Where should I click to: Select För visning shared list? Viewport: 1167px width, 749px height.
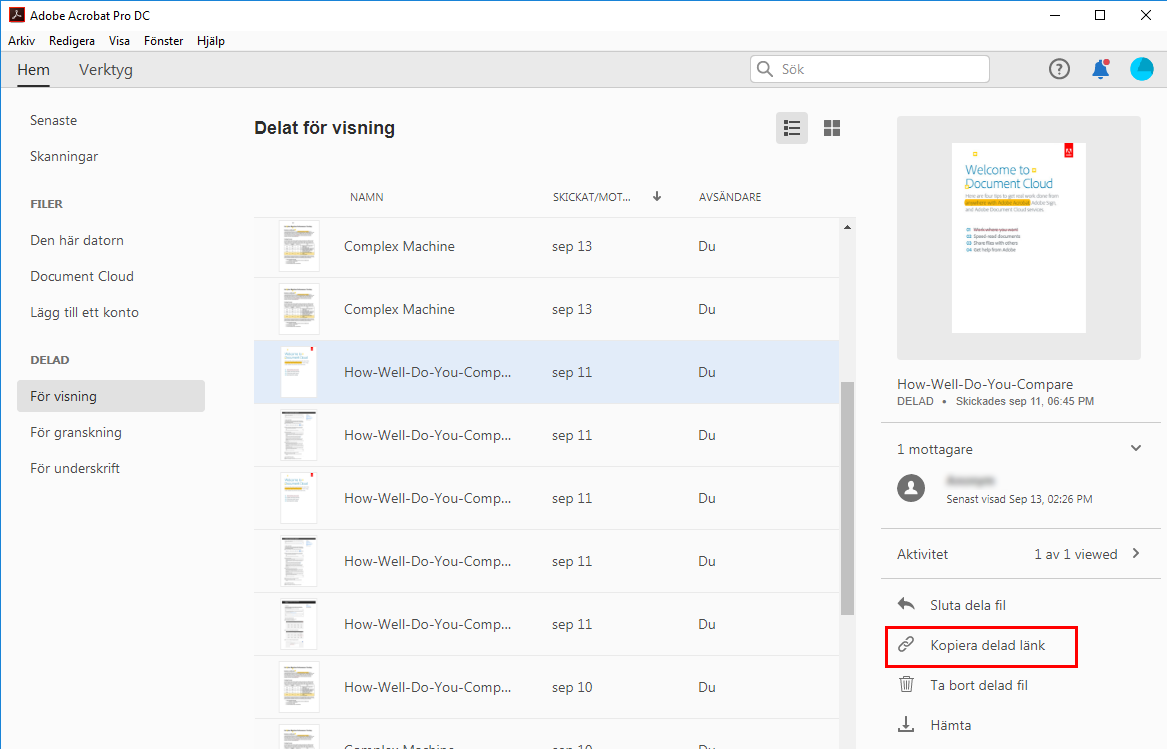[111, 396]
